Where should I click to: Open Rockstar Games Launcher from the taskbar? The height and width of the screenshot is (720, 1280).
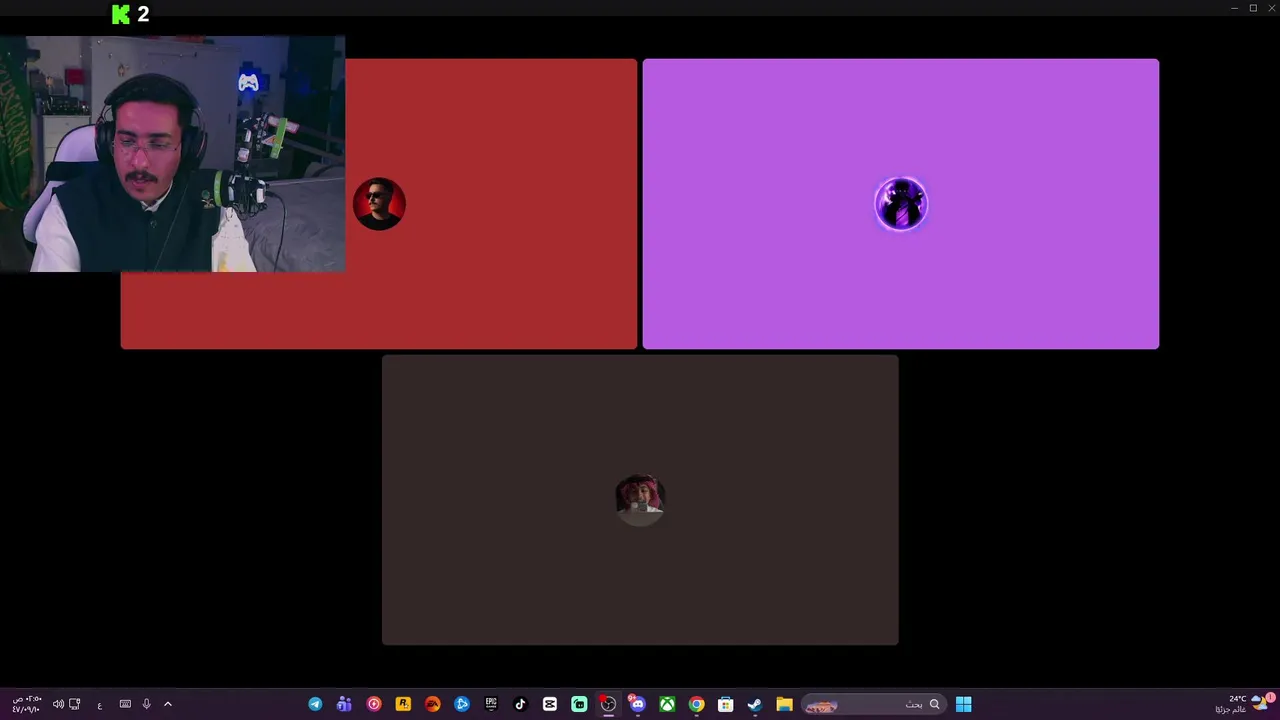click(403, 704)
